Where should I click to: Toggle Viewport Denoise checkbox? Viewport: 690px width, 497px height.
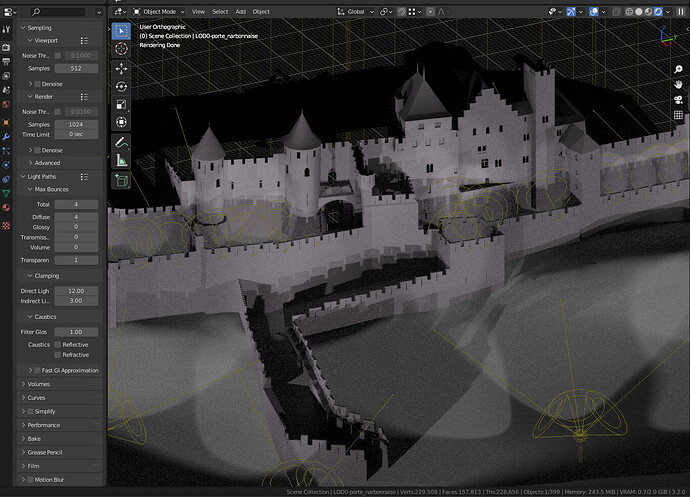37,84
